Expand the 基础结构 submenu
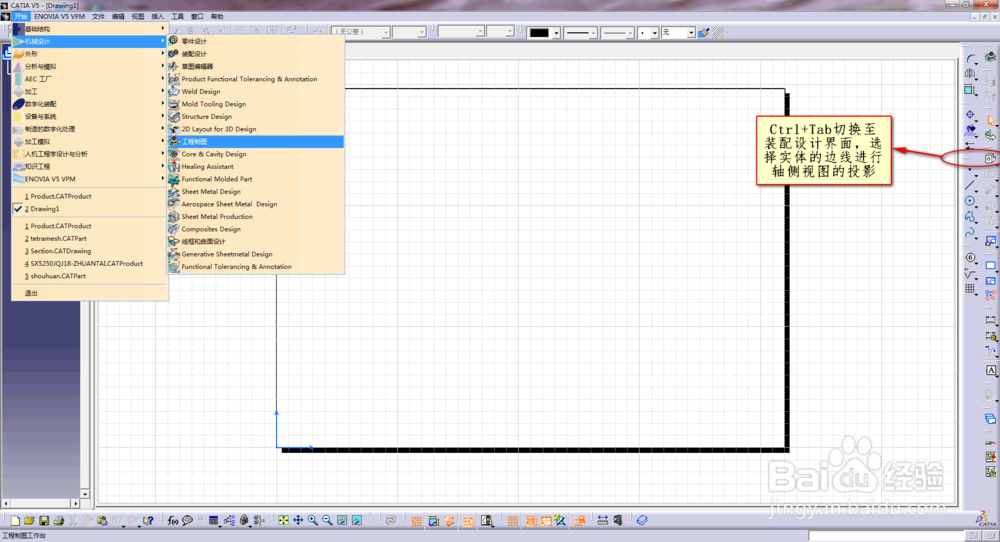This screenshot has width=1000, height=542. (89, 29)
